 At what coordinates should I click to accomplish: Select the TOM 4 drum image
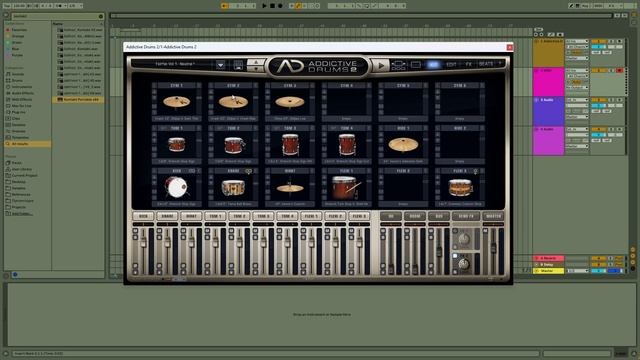pos(347,144)
